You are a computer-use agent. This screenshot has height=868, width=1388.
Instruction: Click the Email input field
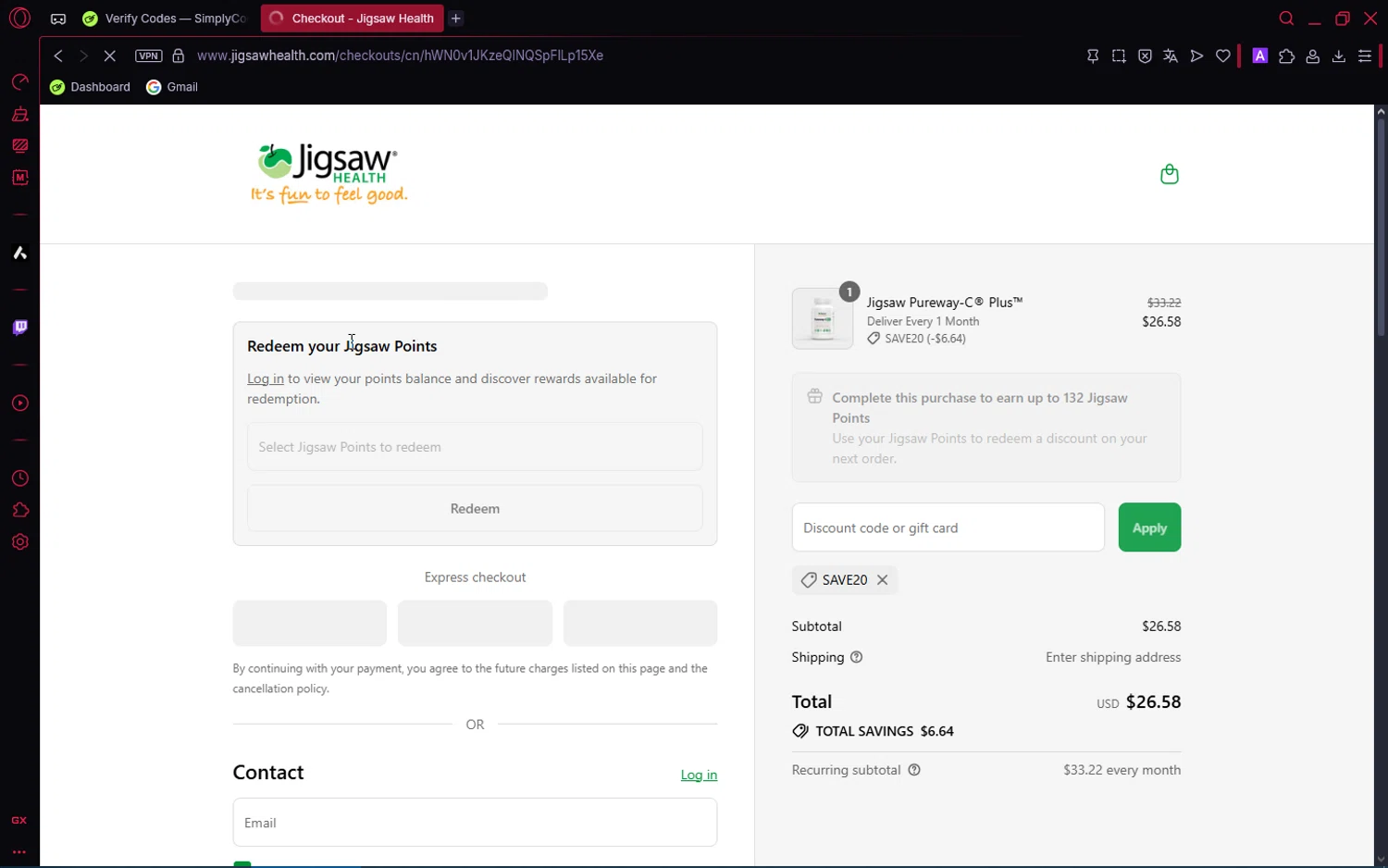(x=475, y=822)
